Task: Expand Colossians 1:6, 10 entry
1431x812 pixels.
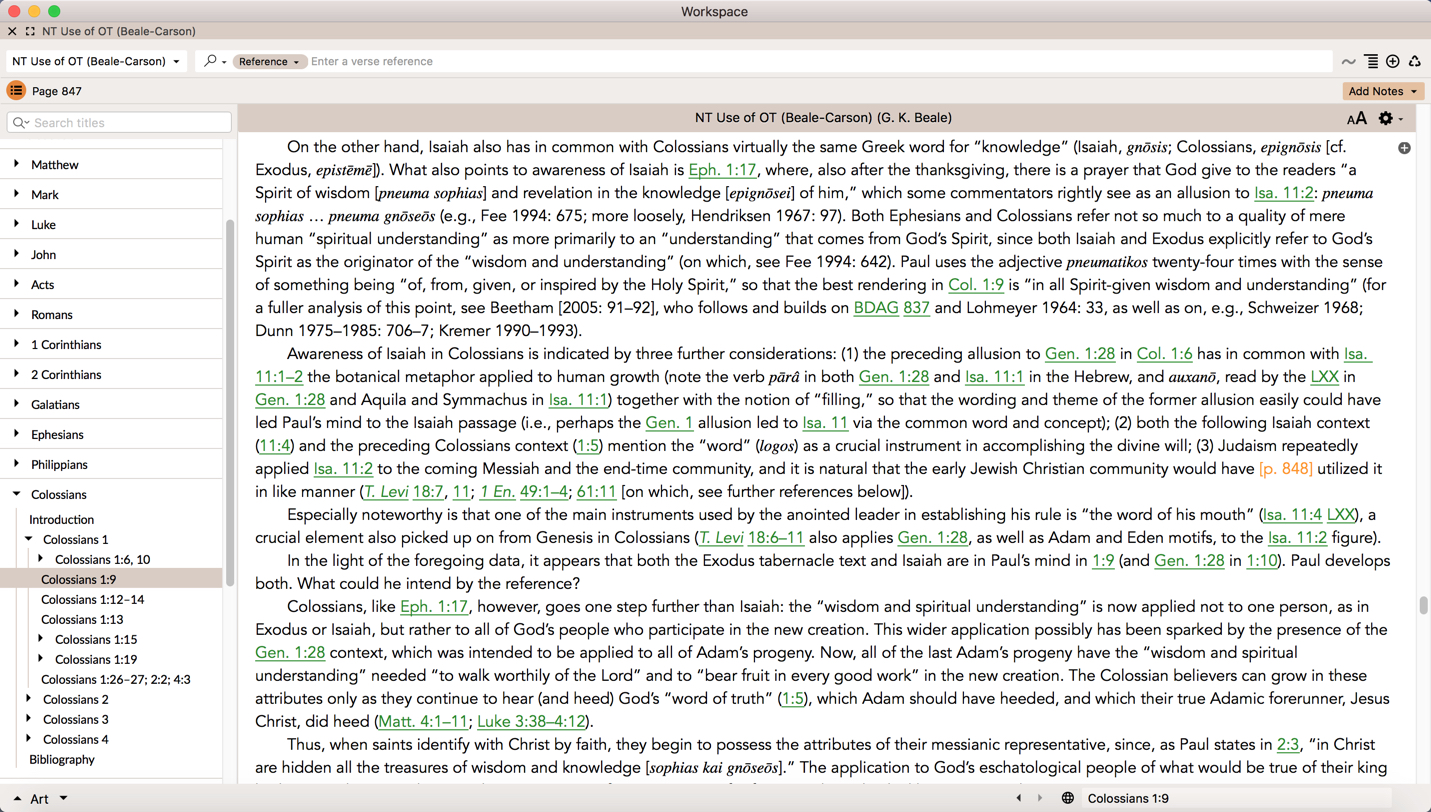Action: (x=40, y=559)
